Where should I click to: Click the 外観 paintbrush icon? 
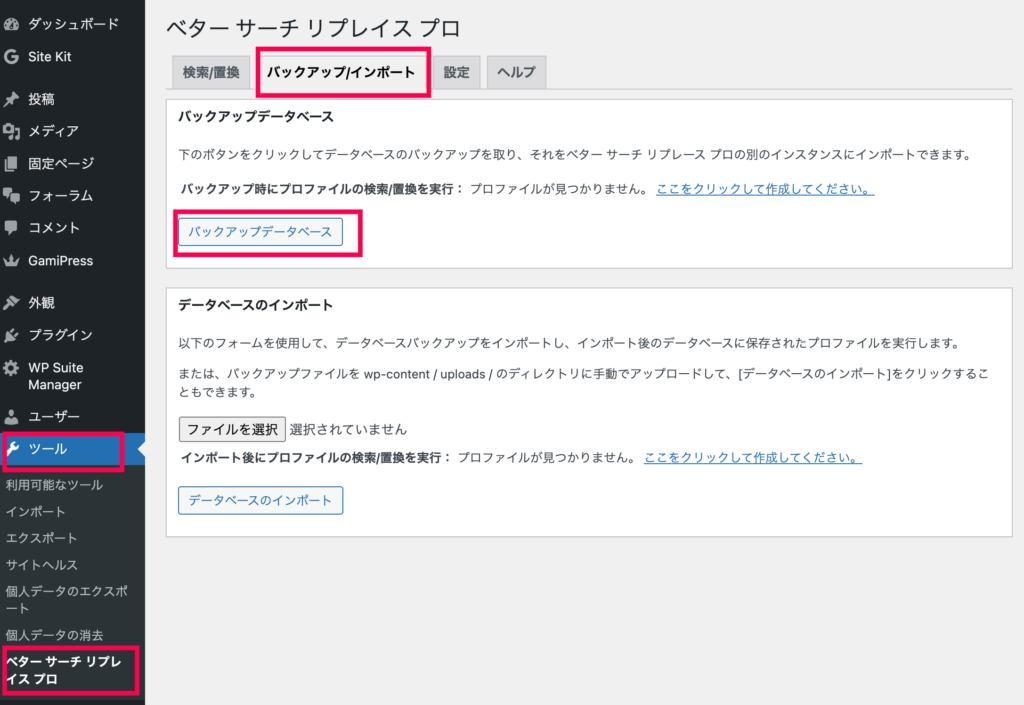click(x=11, y=303)
